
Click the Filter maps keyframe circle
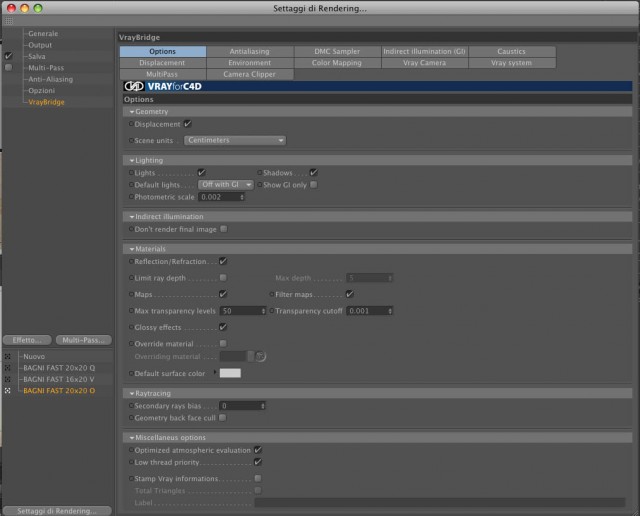coord(272,294)
